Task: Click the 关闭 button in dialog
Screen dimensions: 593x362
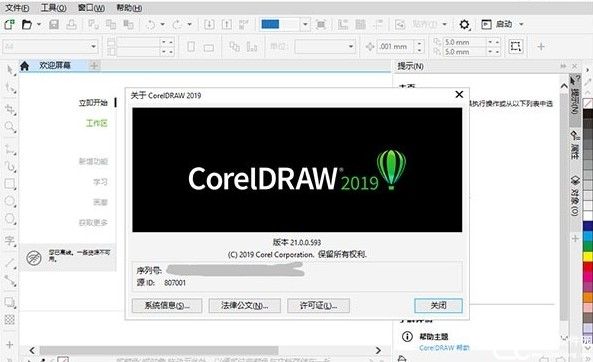Action: coord(438,306)
